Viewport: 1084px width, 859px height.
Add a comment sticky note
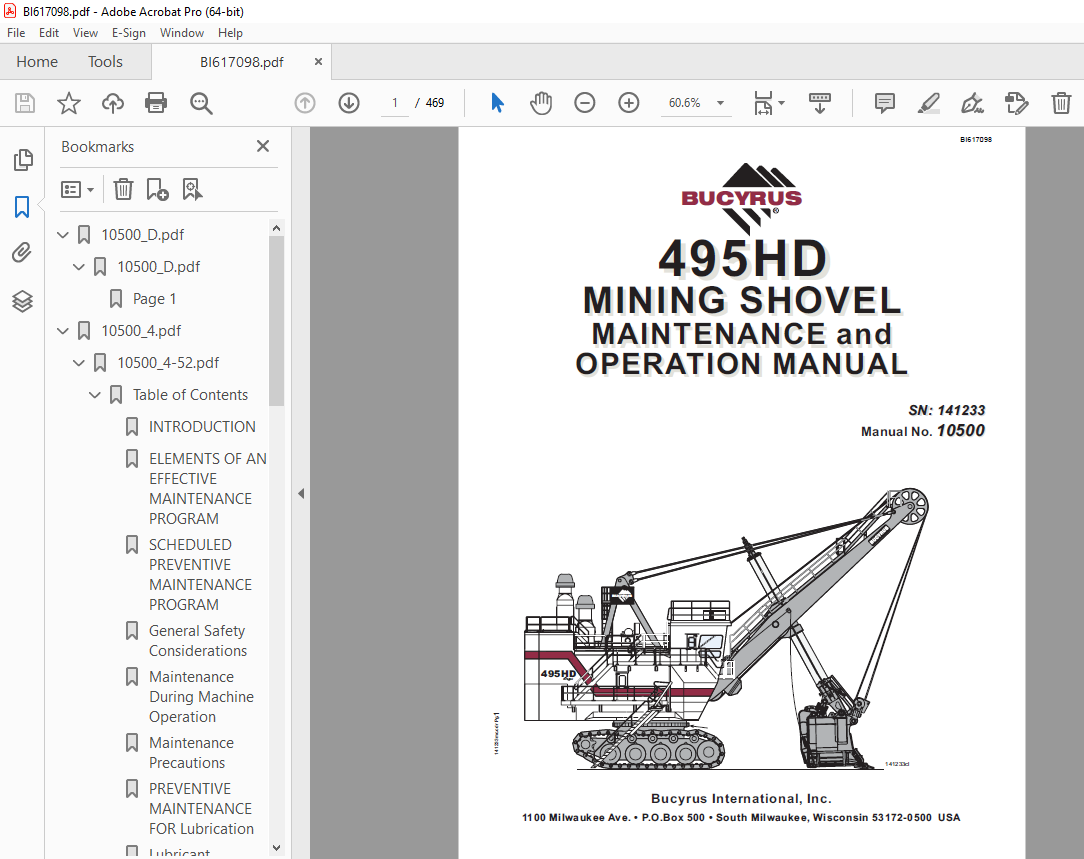884,104
